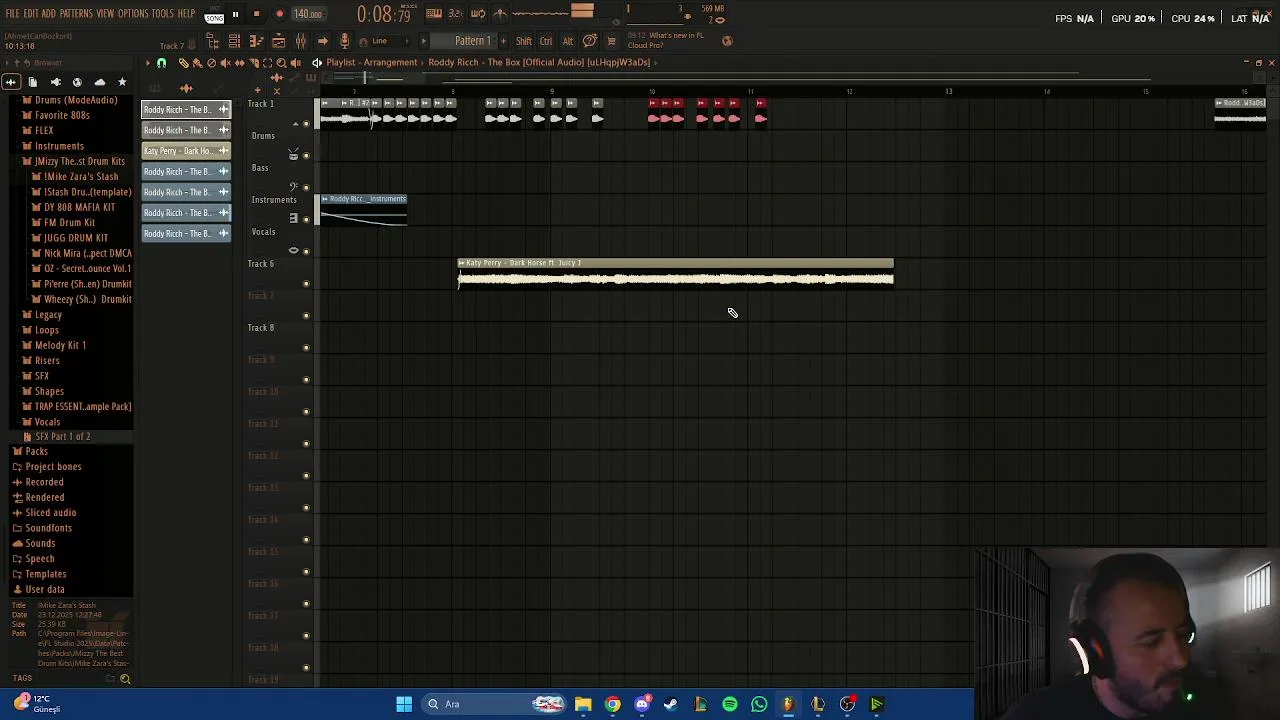The image size is (1280, 720).
Task: Open Spotify from the taskbar
Action: coord(730,704)
